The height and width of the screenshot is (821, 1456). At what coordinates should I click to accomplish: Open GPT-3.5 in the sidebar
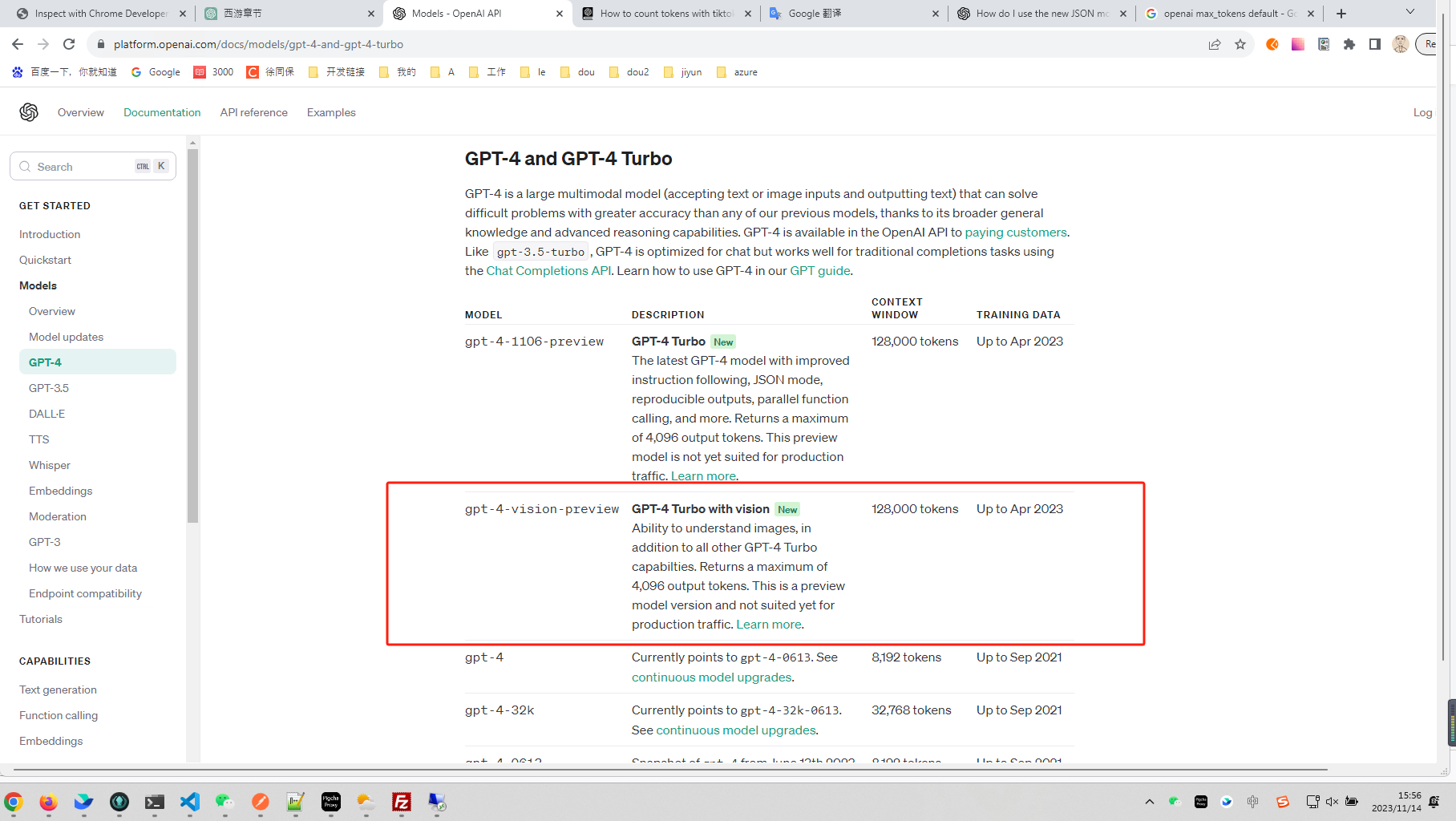pos(49,388)
